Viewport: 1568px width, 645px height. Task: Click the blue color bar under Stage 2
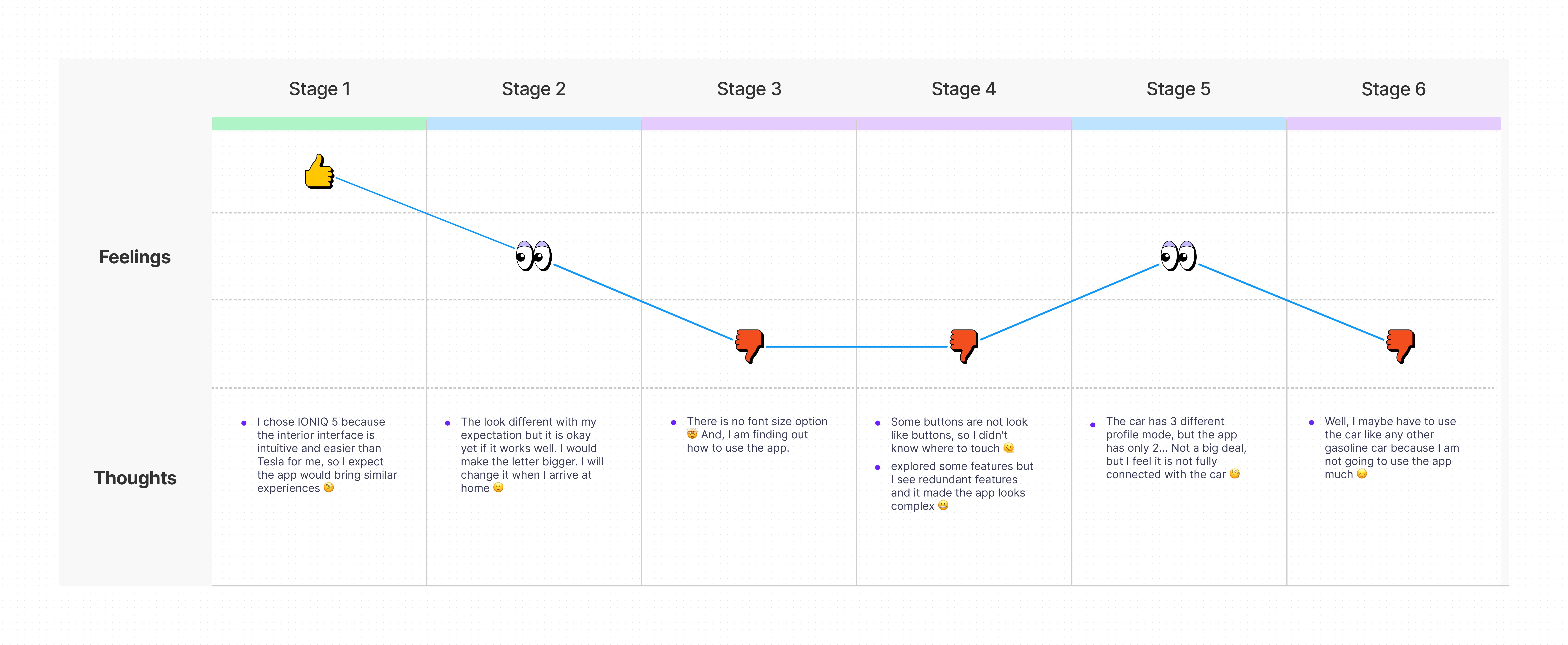(x=534, y=124)
